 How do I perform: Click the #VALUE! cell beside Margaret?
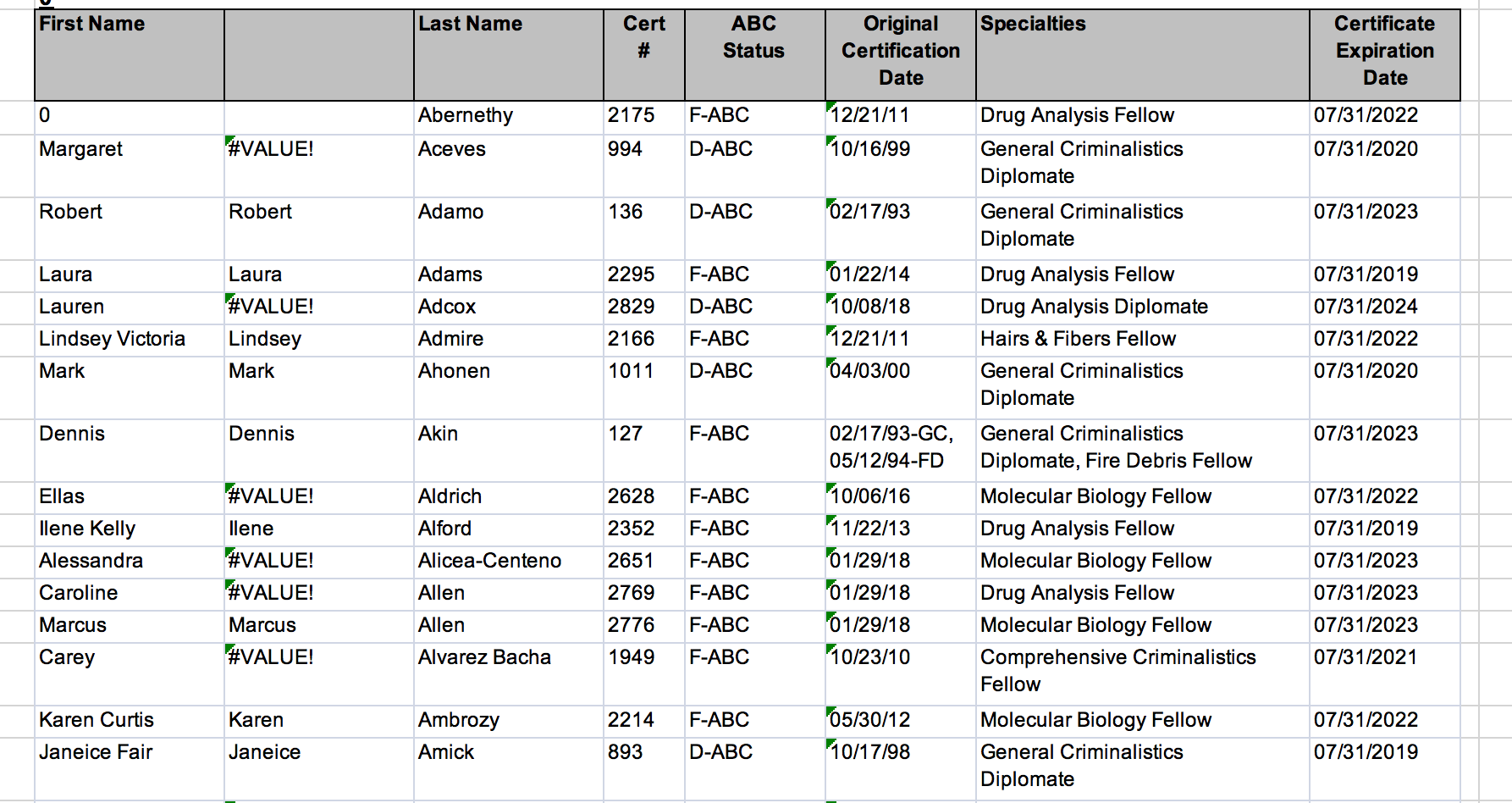pyautogui.click(x=319, y=166)
